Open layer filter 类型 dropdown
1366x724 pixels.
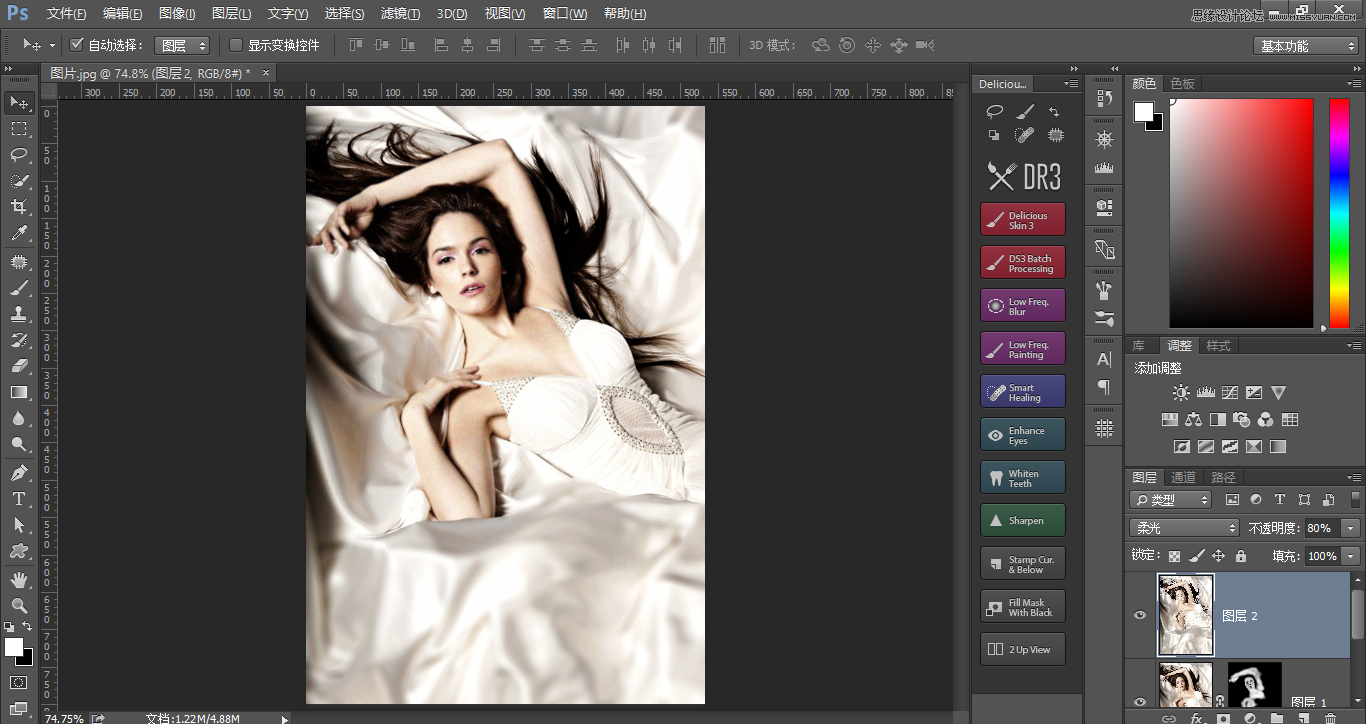tap(1171, 500)
